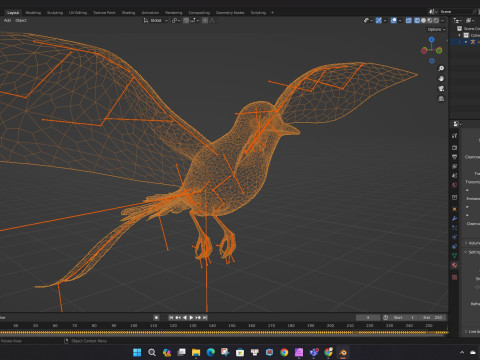480x360 pixels.
Task: Click the current frame number field
Action: pos(368,317)
